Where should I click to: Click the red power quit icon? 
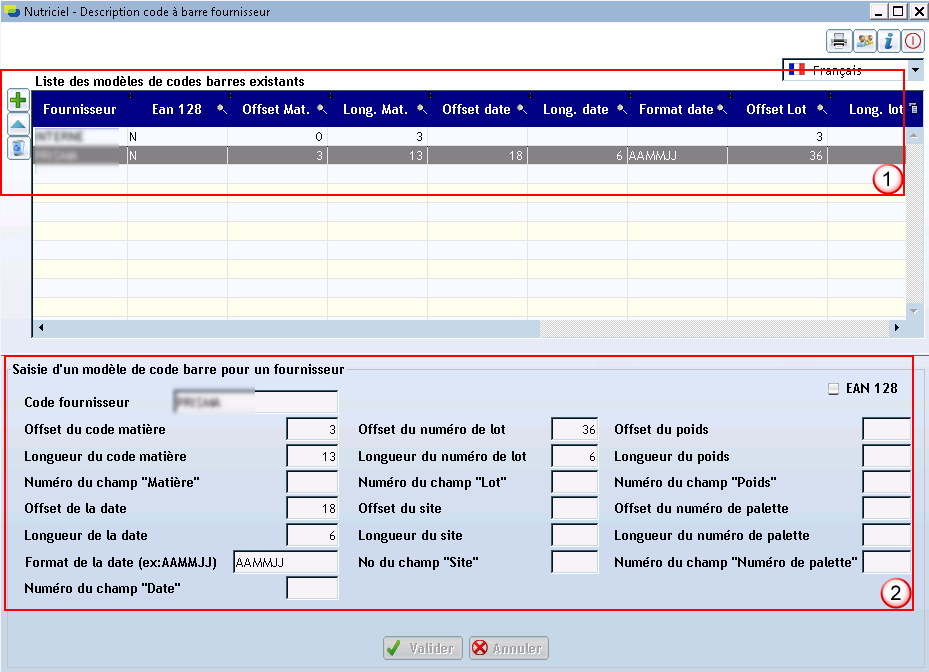click(x=913, y=41)
